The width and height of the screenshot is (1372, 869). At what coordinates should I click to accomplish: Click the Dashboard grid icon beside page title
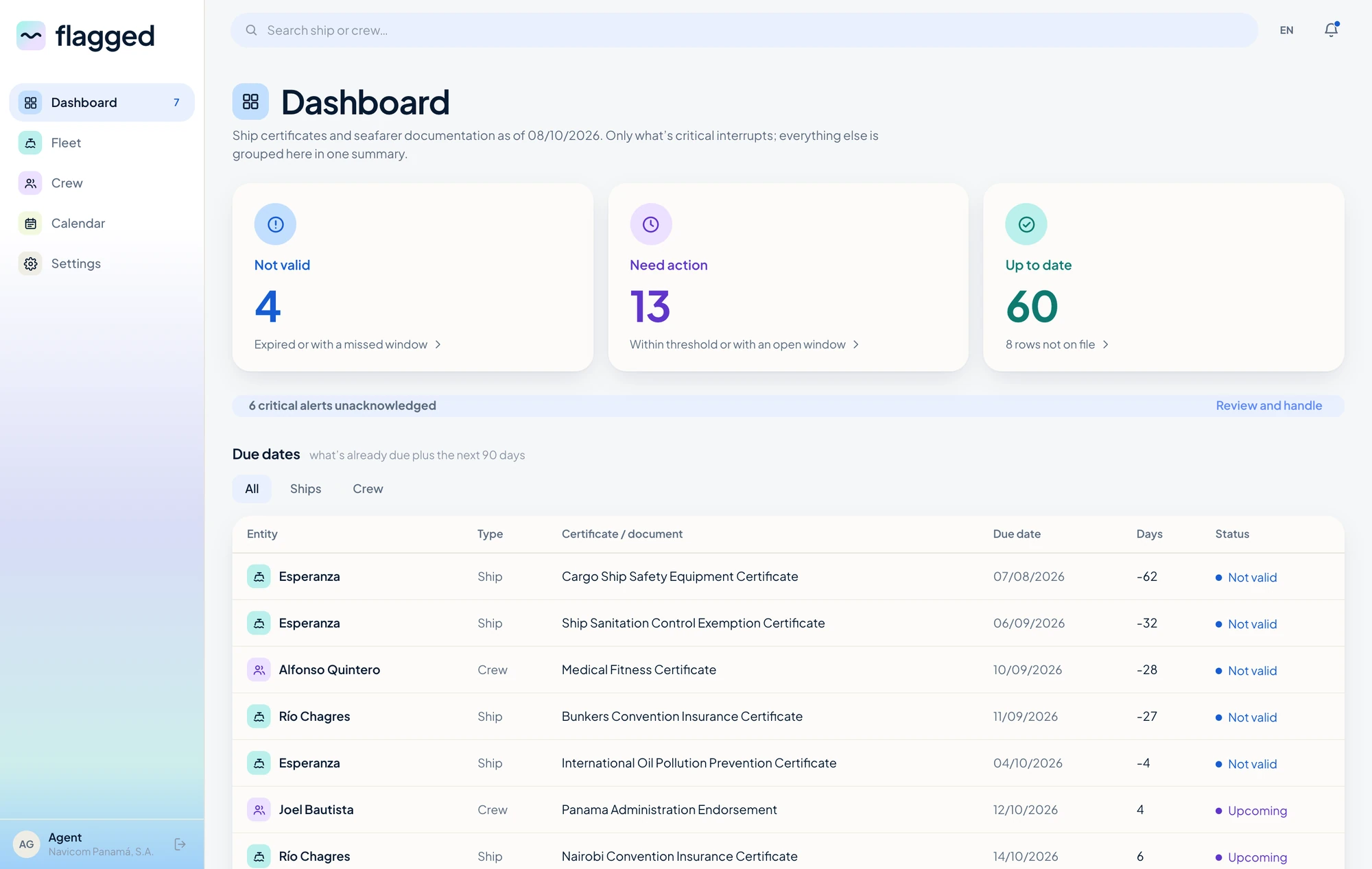coord(250,102)
